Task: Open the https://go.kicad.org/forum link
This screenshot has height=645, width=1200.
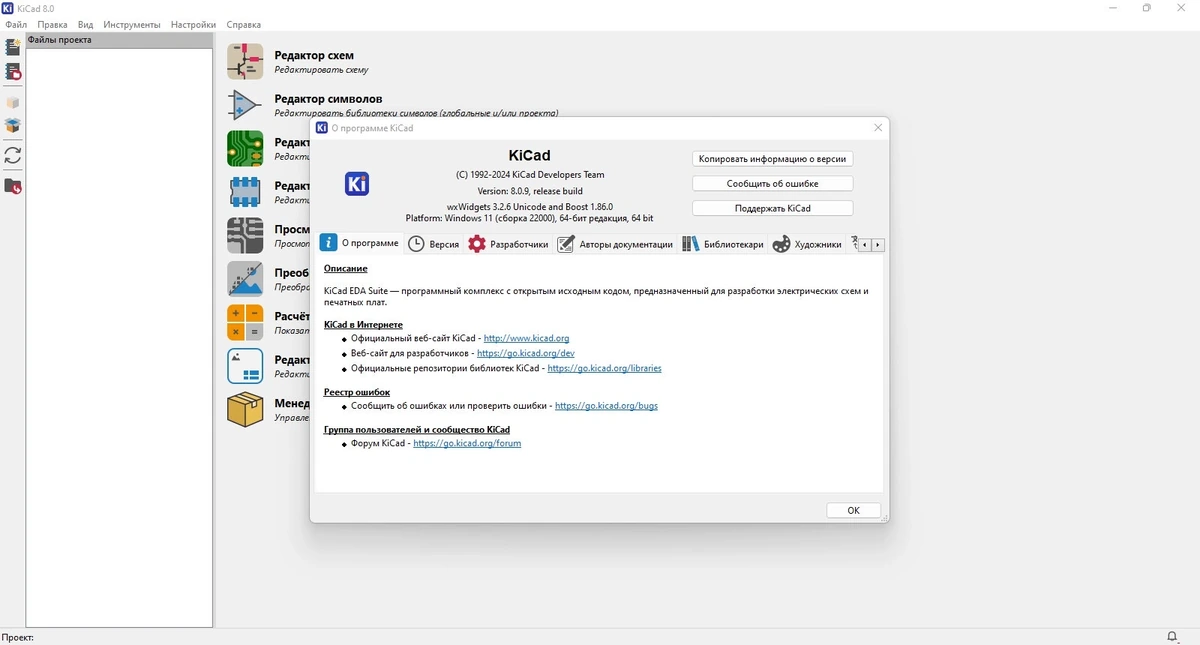Action: pos(467,443)
